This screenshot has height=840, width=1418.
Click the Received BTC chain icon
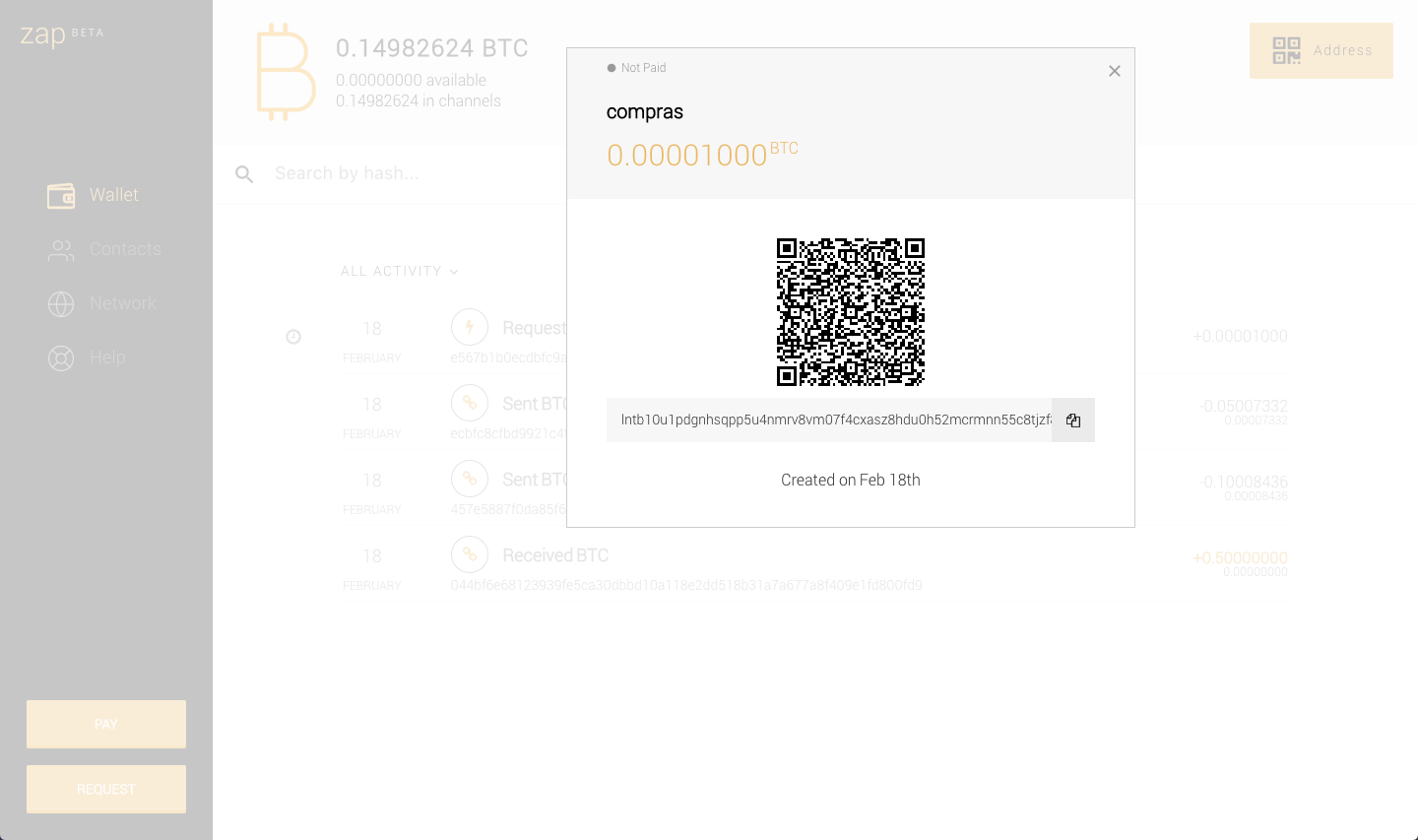(x=470, y=554)
